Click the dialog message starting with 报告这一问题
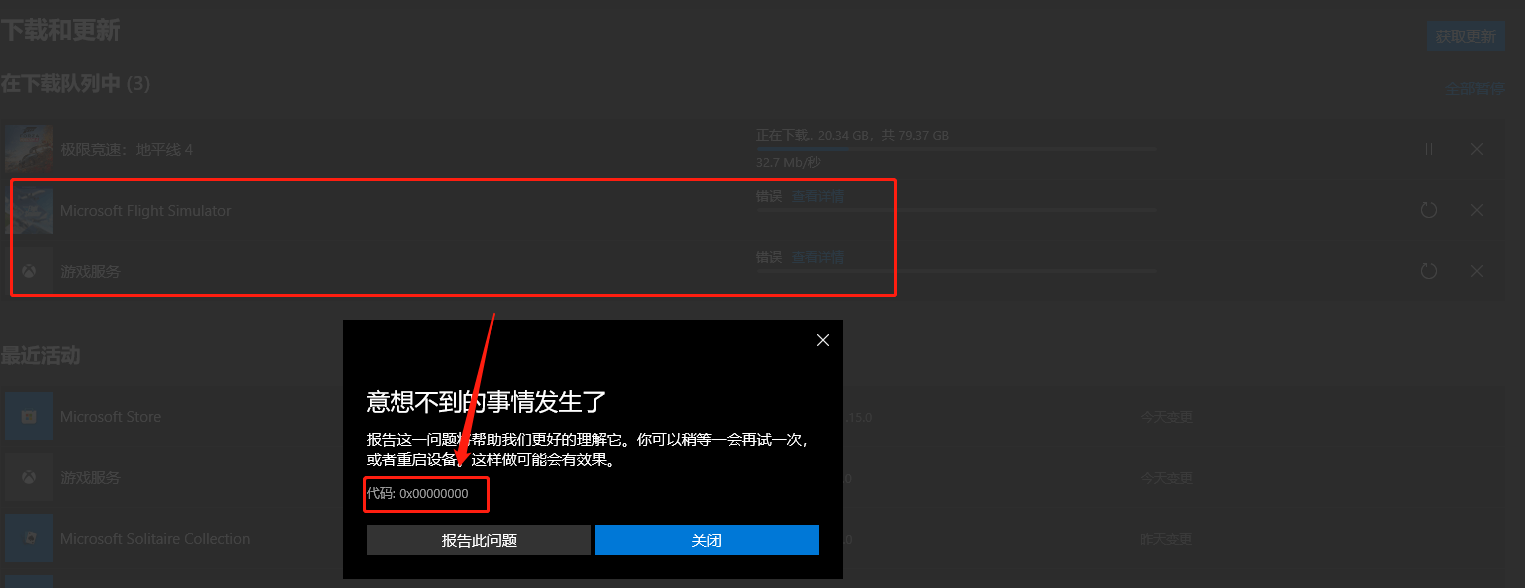This screenshot has width=1525, height=588. click(x=588, y=450)
